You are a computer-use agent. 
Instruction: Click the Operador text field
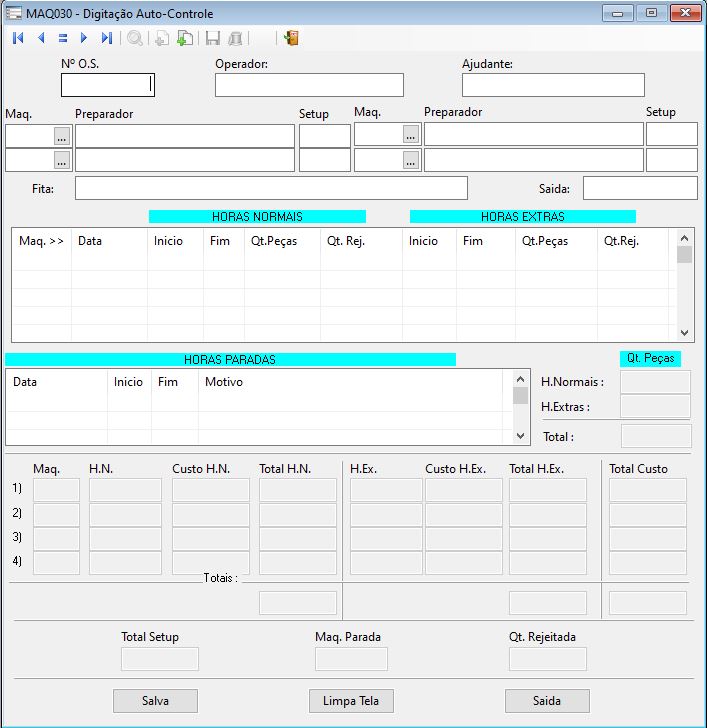click(309, 85)
